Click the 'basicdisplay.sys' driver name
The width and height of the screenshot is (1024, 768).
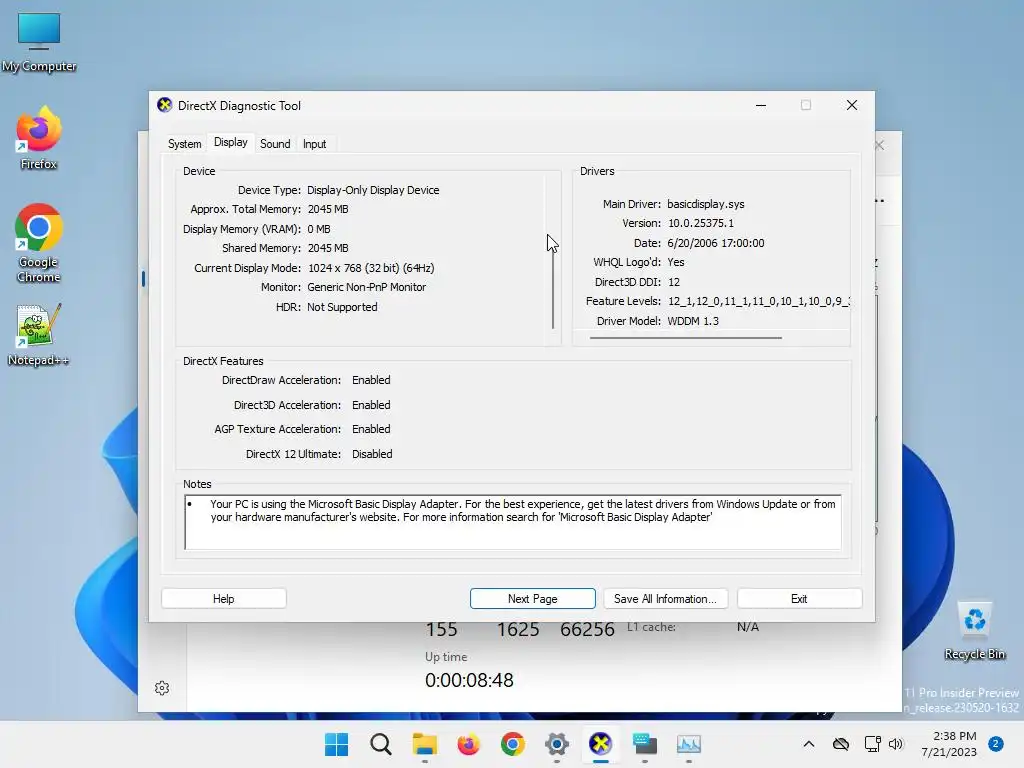click(x=705, y=204)
